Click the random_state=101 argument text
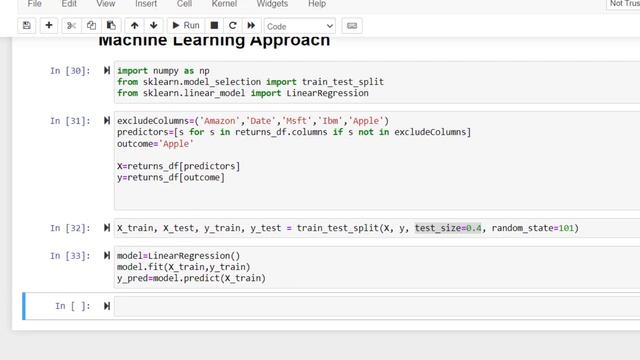Image resolution: width=640 pixels, height=360 pixels. pyautogui.click(x=533, y=228)
